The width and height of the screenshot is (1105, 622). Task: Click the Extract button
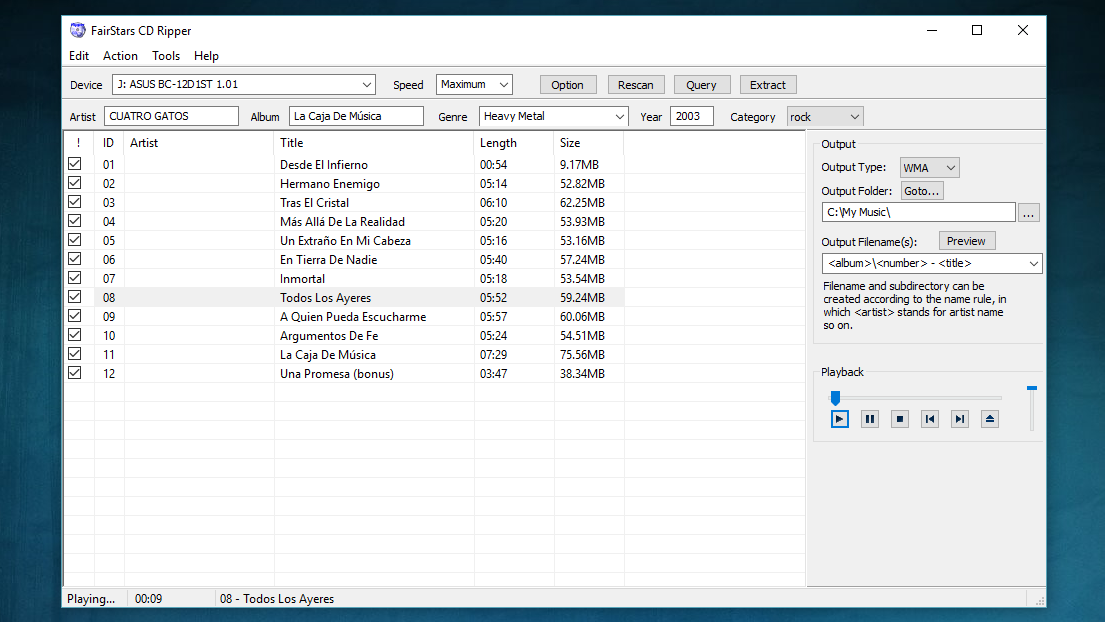(768, 85)
